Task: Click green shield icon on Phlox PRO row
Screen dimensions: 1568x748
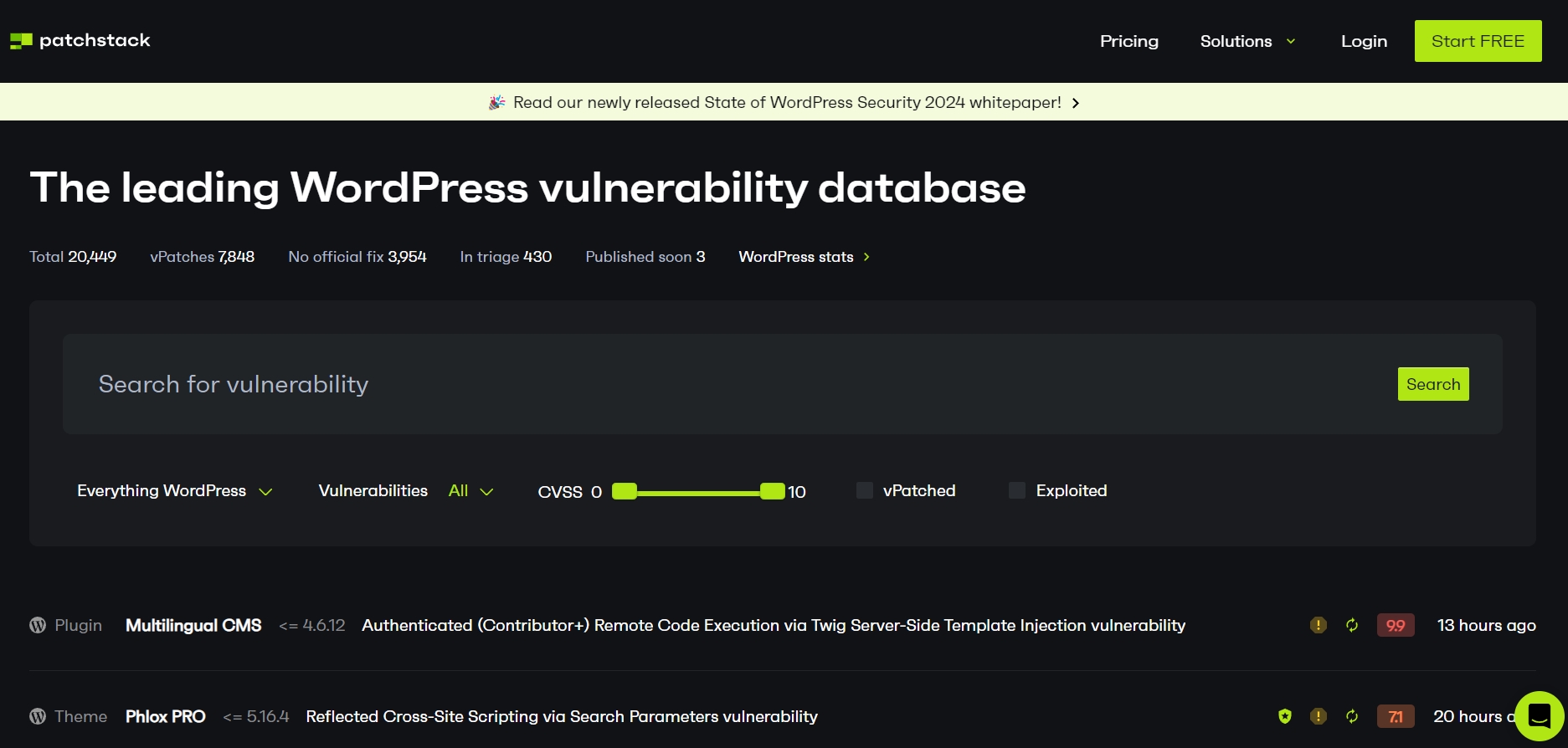Action: click(x=1284, y=716)
